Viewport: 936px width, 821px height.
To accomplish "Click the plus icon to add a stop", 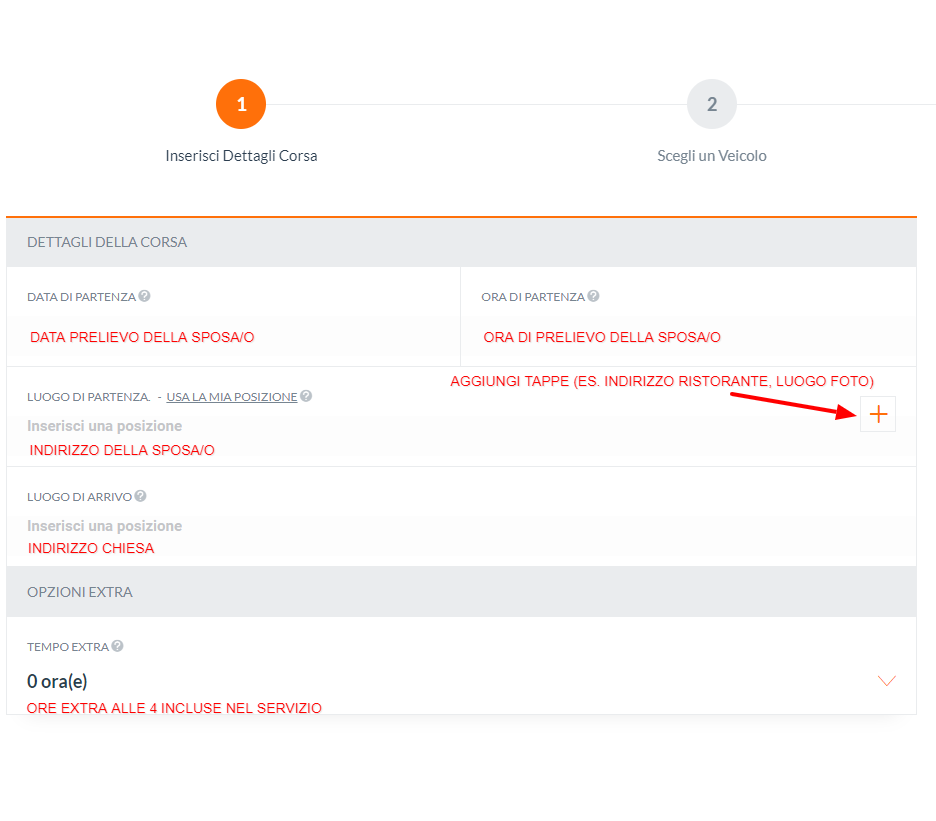I will (878, 414).
